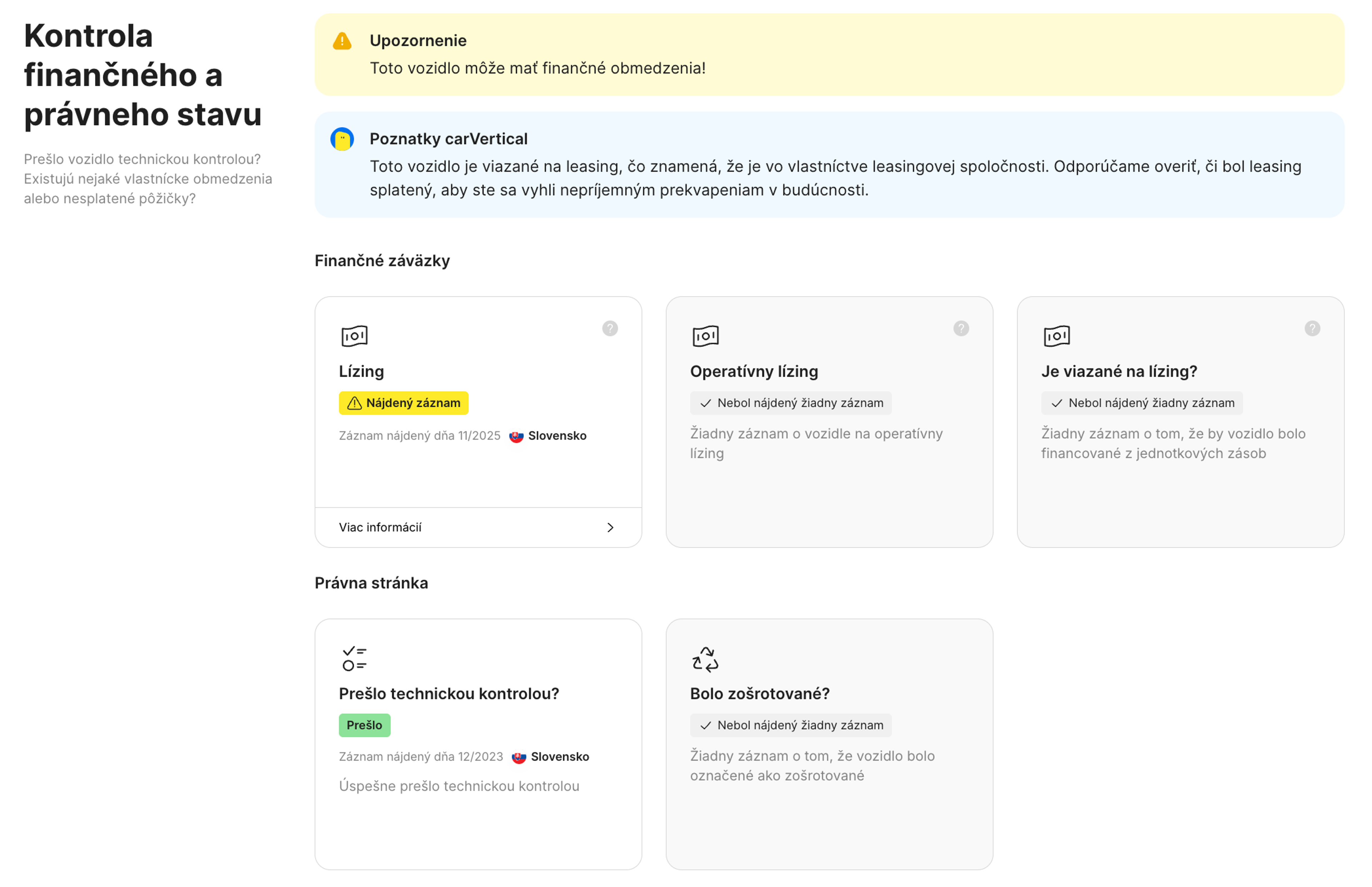Click the Finančné záväzky section heading
The image size is (1372, 887).
(382, 261)
